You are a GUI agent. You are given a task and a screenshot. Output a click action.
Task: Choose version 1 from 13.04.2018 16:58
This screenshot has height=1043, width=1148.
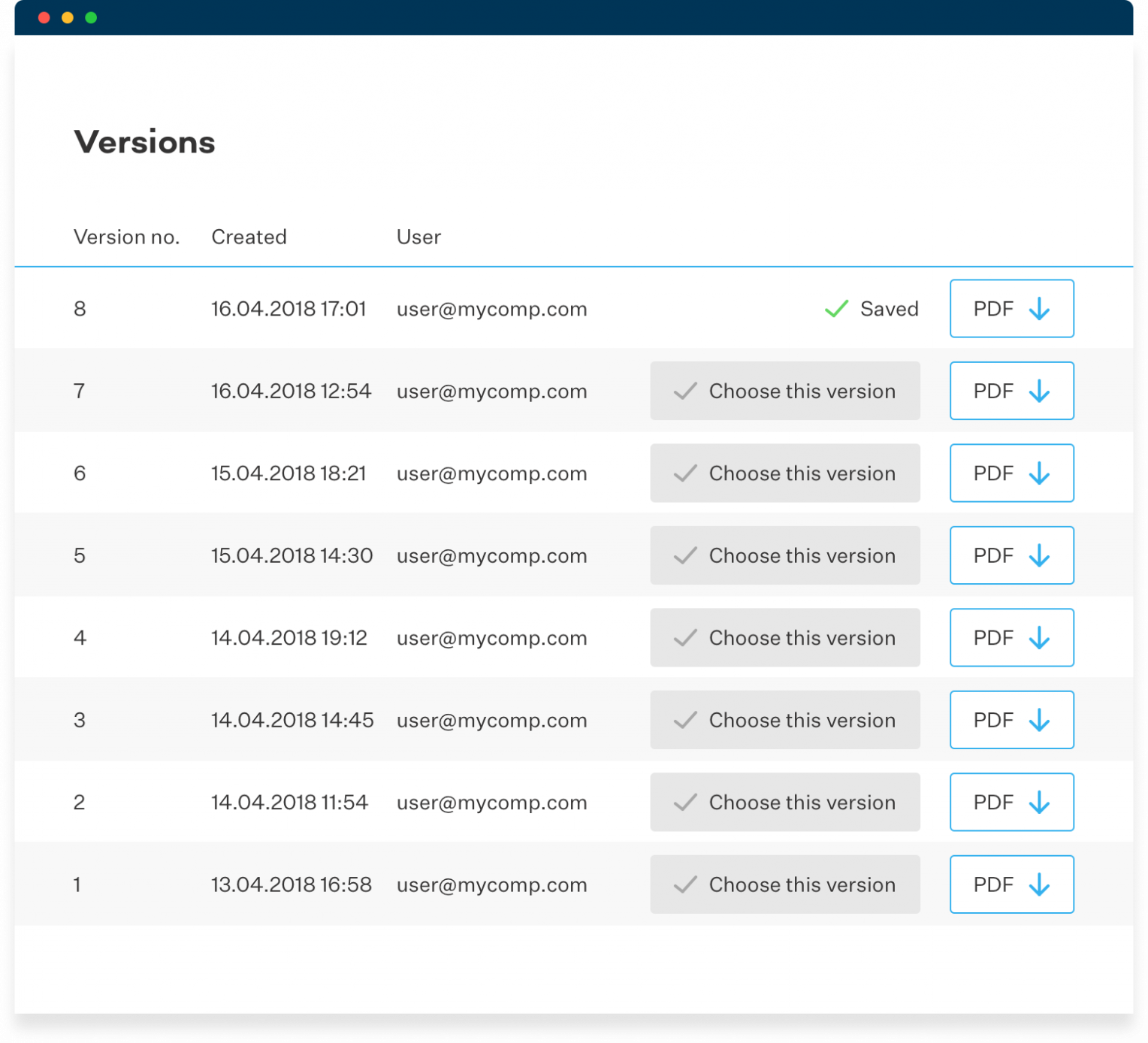pyautogui.click(x=784, y=884)
